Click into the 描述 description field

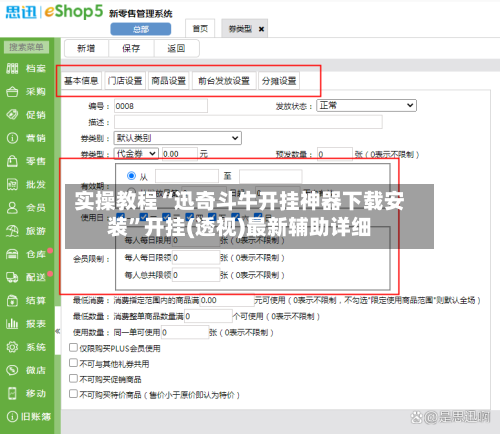(x=248, y=122)
